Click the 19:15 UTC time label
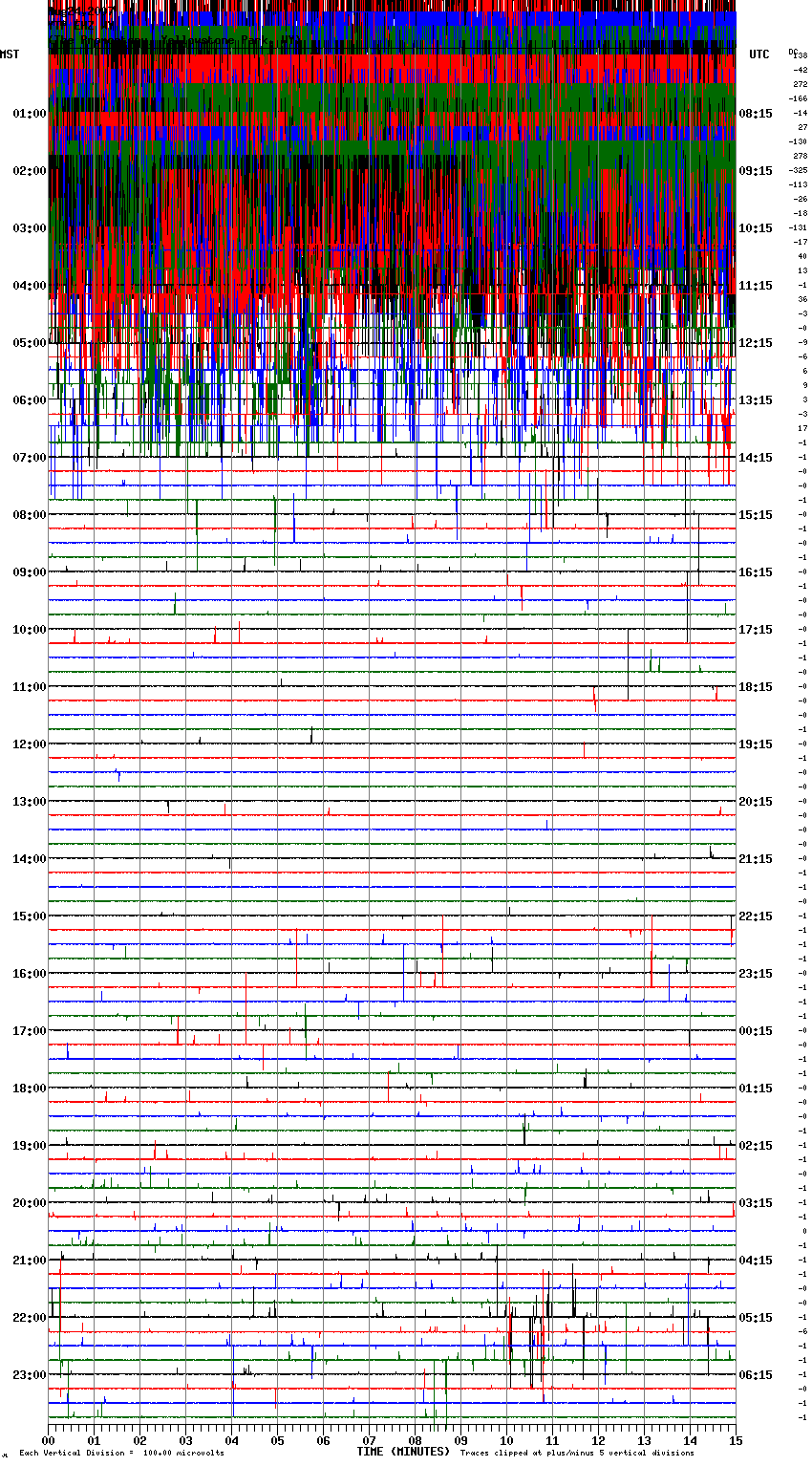This screenshot has width=812, height=1466. point(756,744)
